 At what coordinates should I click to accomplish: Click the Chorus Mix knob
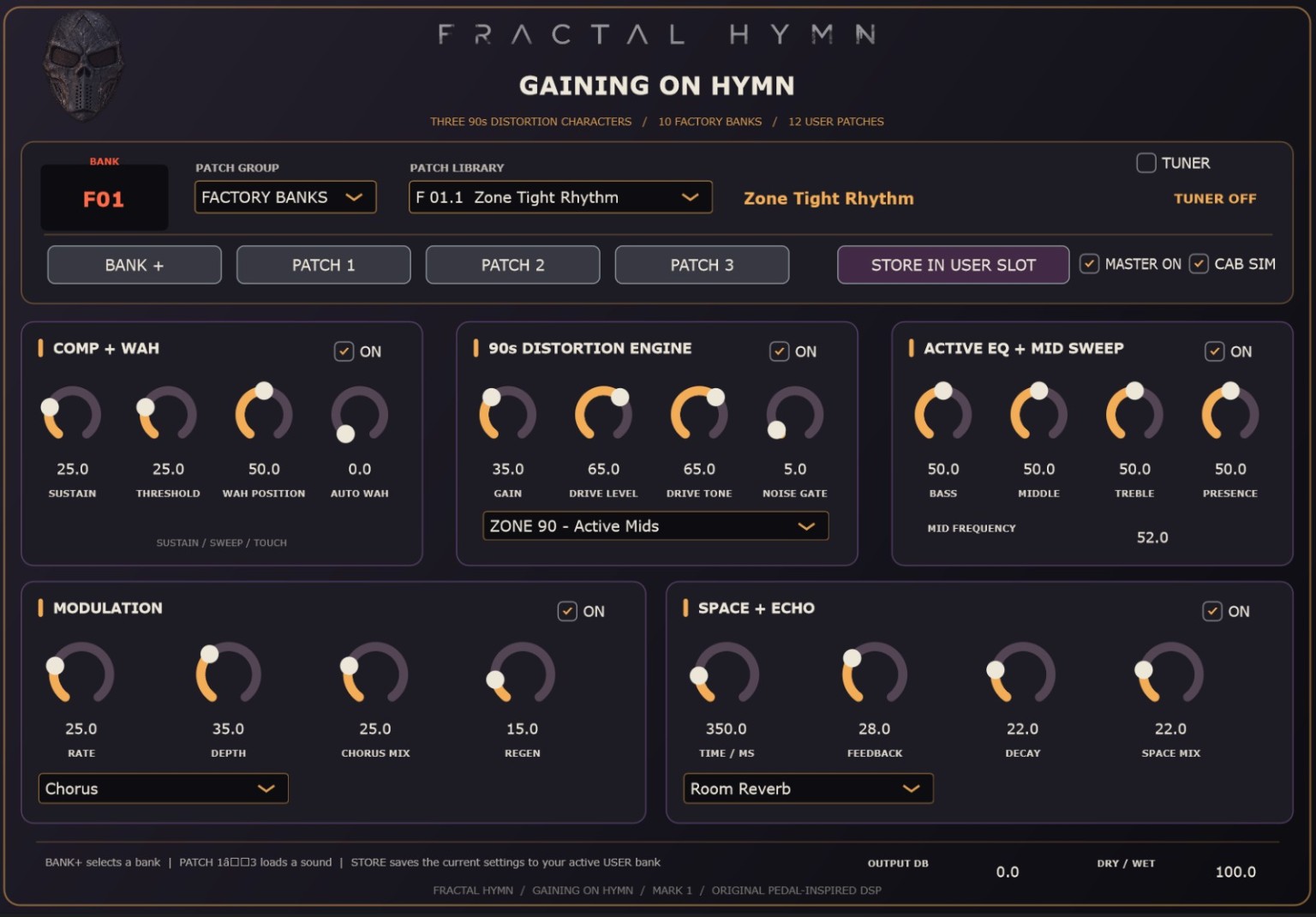point(375,674)
